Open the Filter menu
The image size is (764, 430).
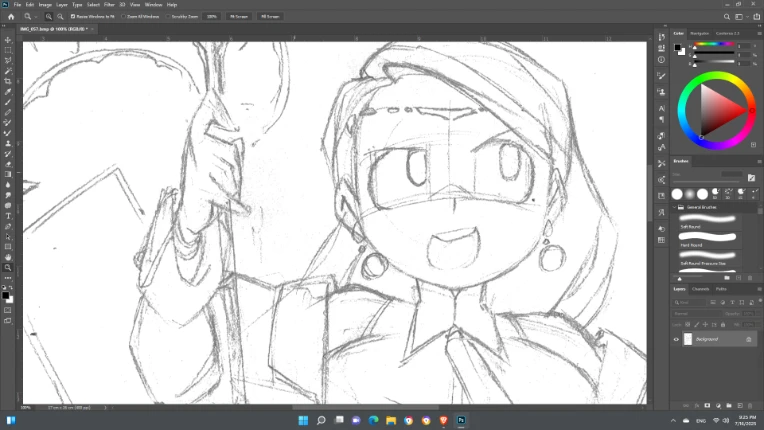pyautogui.click(x=109, y=5)
